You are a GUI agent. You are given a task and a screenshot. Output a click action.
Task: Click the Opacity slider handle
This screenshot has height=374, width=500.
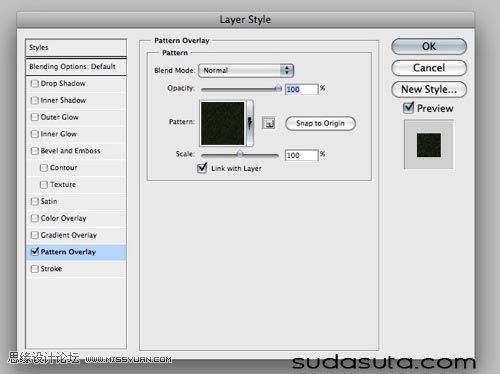pyautogui.click(x=278, y=88)
